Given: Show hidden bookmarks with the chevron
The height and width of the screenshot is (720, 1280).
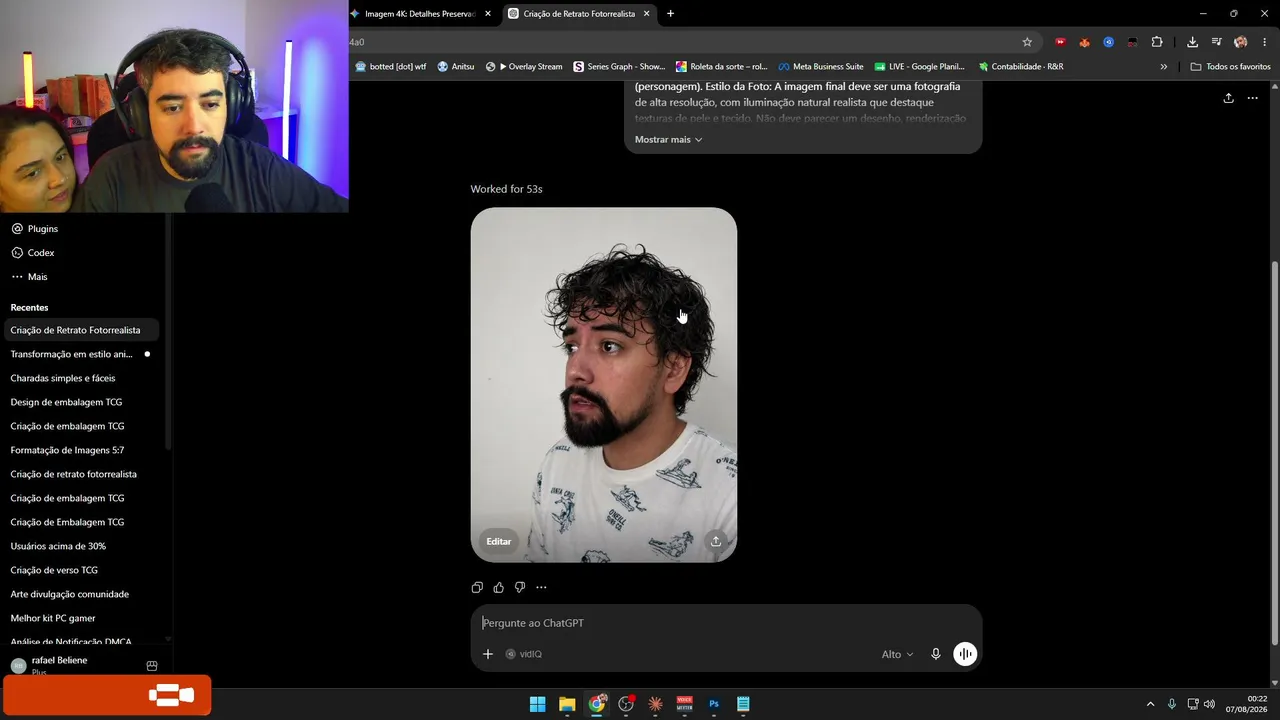Looking at the screenshot, I should (1163, 67).
